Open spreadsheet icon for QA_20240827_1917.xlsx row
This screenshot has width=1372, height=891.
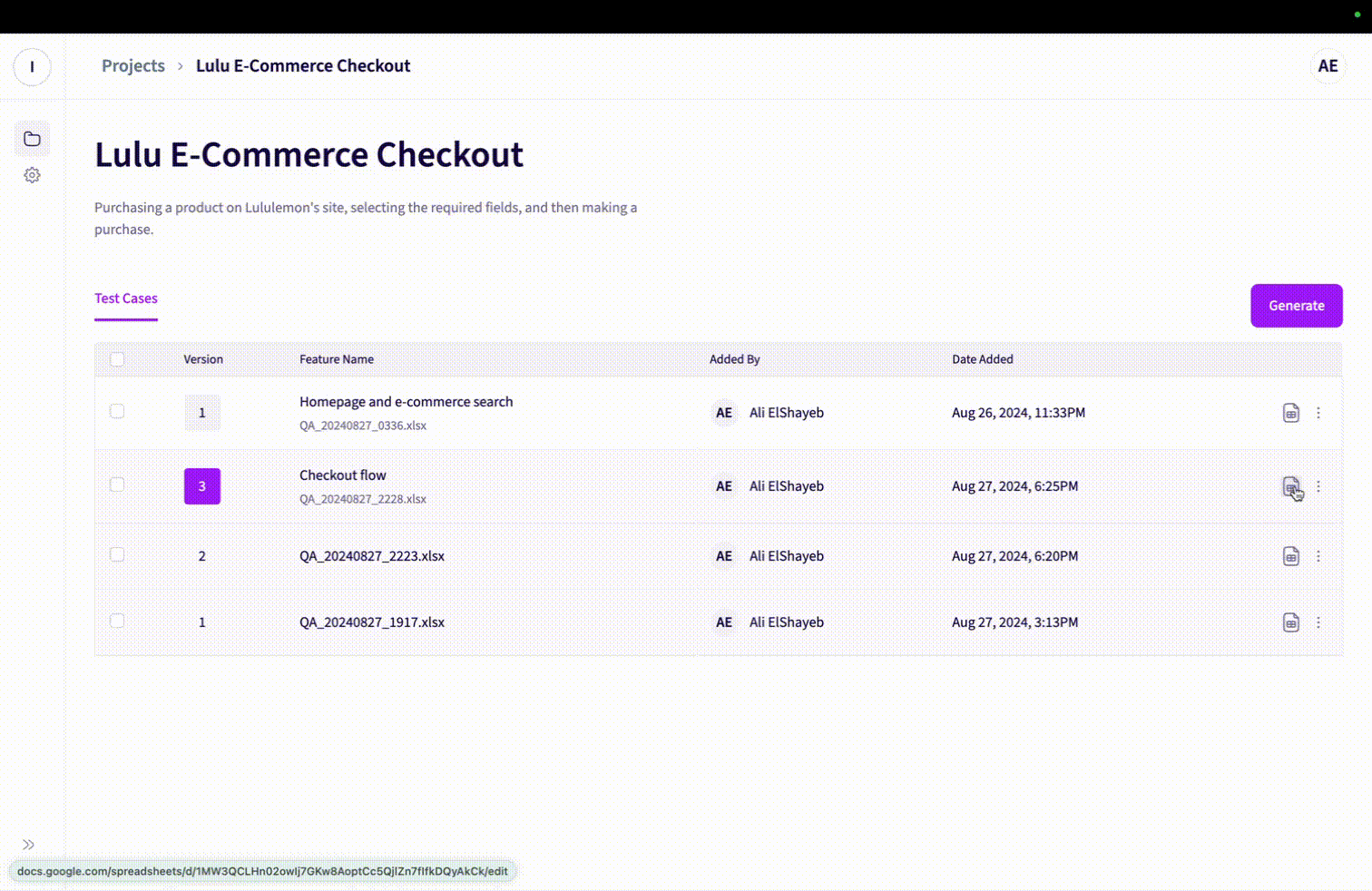tap(1290, 622)
